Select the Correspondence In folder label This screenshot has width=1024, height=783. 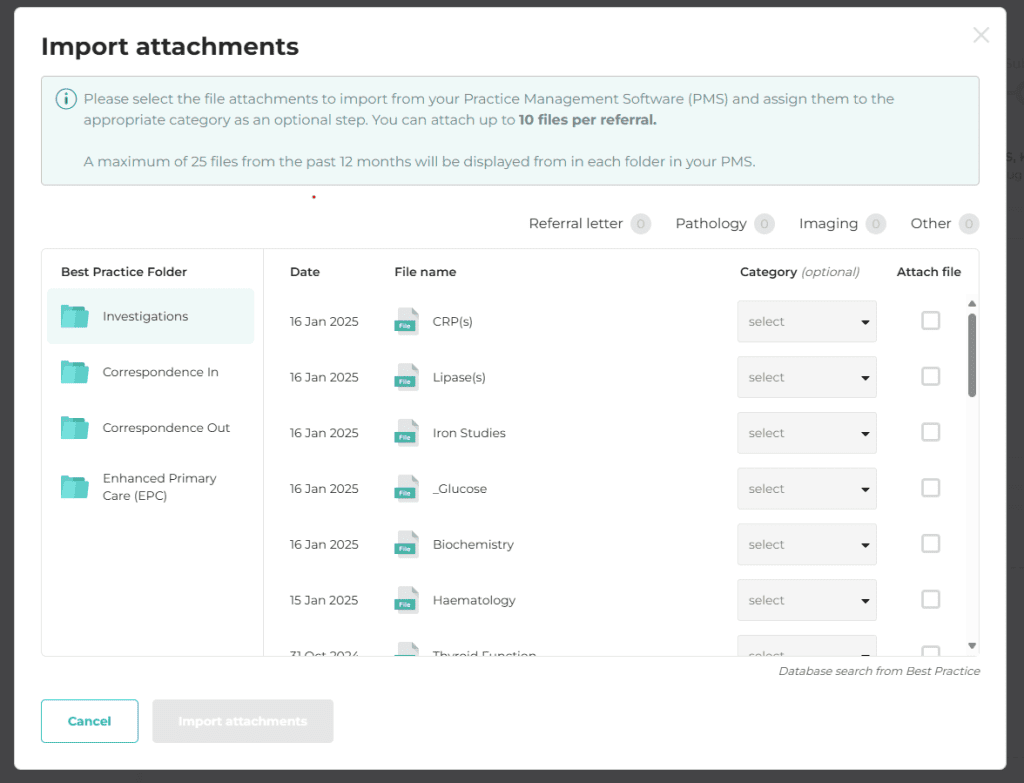point(160,372)
